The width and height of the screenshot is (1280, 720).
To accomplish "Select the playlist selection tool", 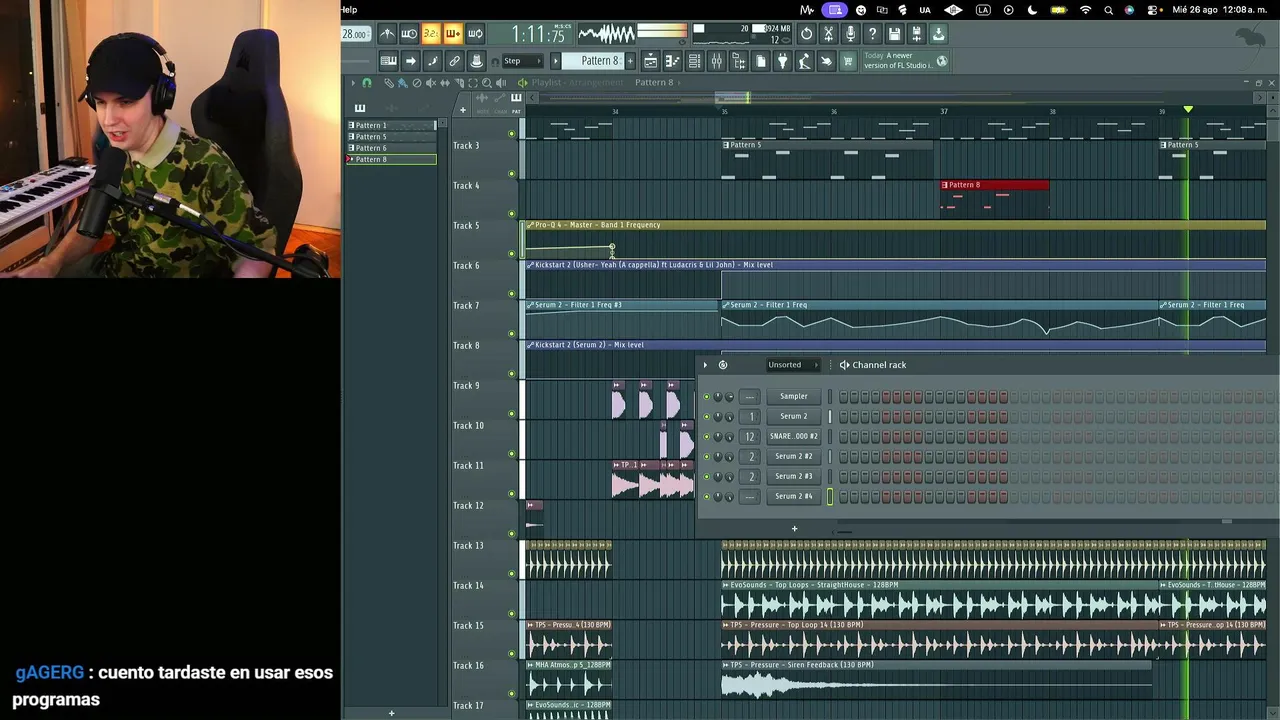I will [473, 83].
